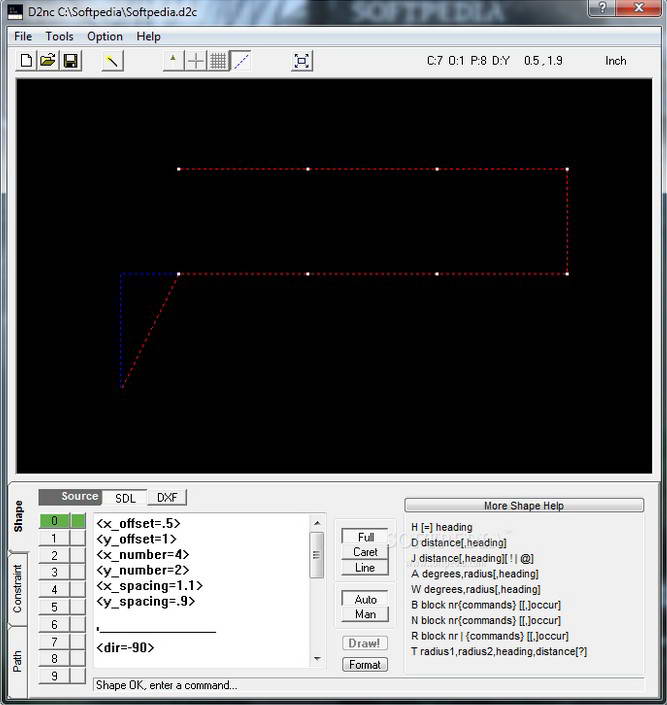
Task: Click the source editor scrollbar thumb
Action: [317, 555]
